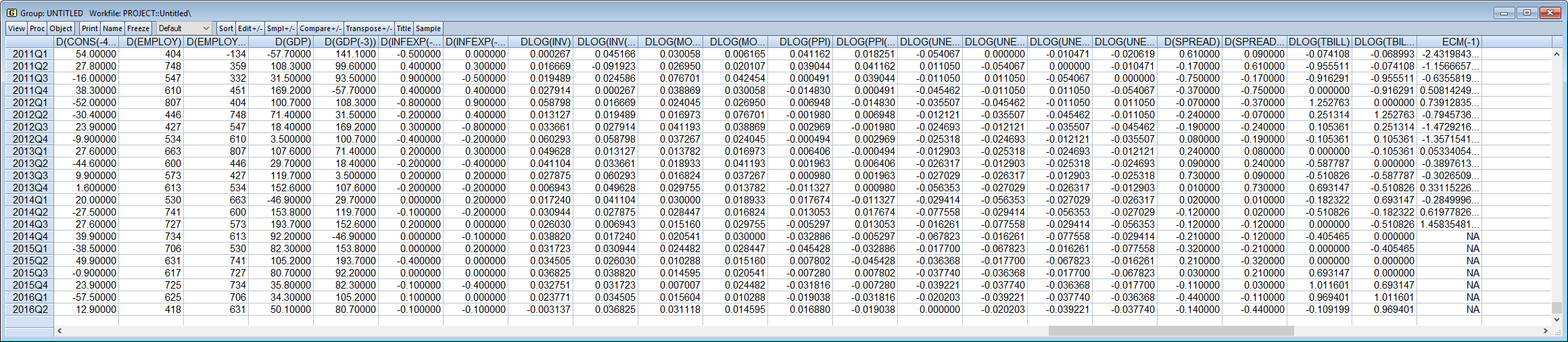The image size is (1568, 342).
Task: Click D(EMPLOY) value 418 in row 2016Q2
Action: tap(151, 310)
